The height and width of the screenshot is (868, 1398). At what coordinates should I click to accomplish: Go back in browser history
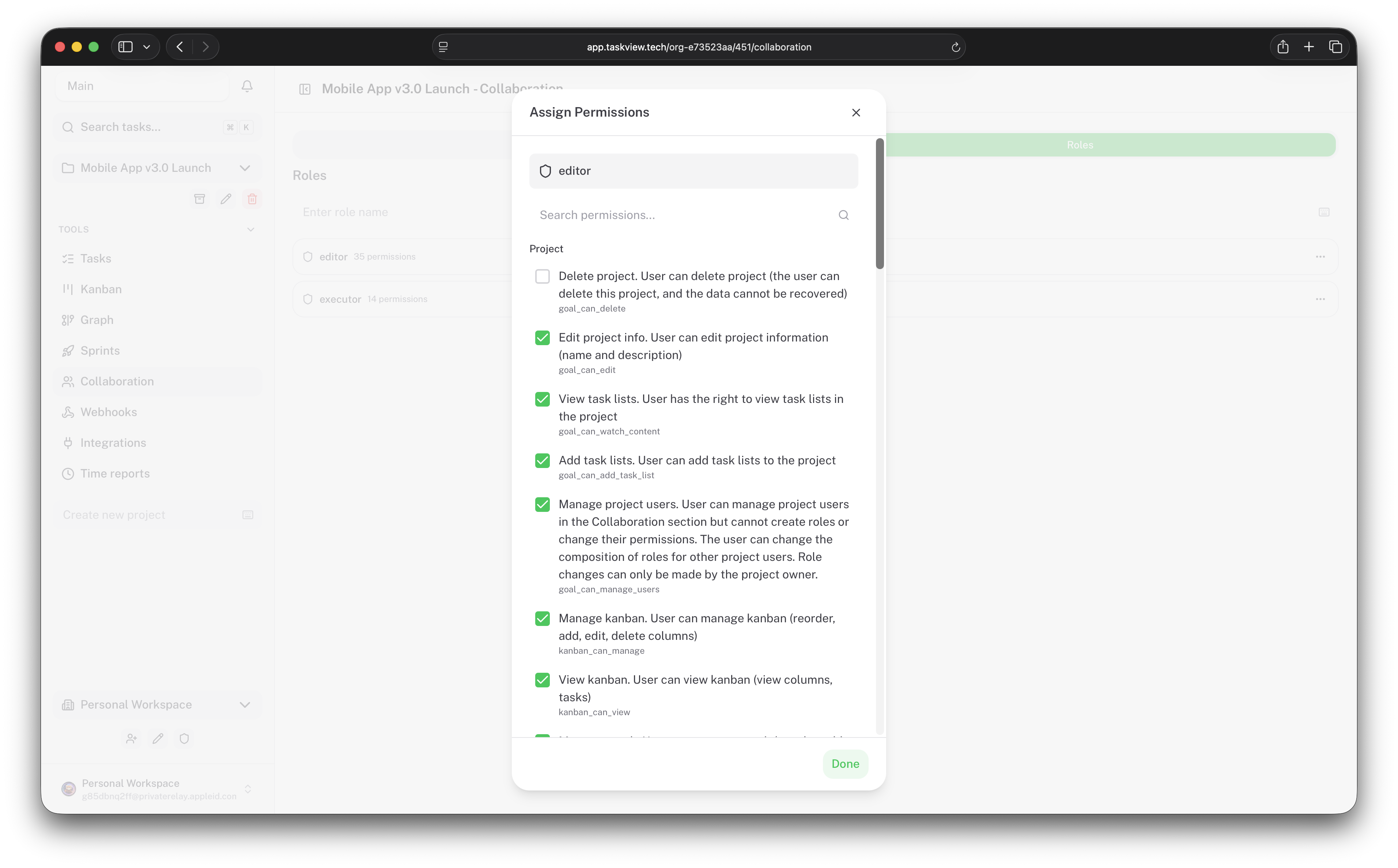180,46
